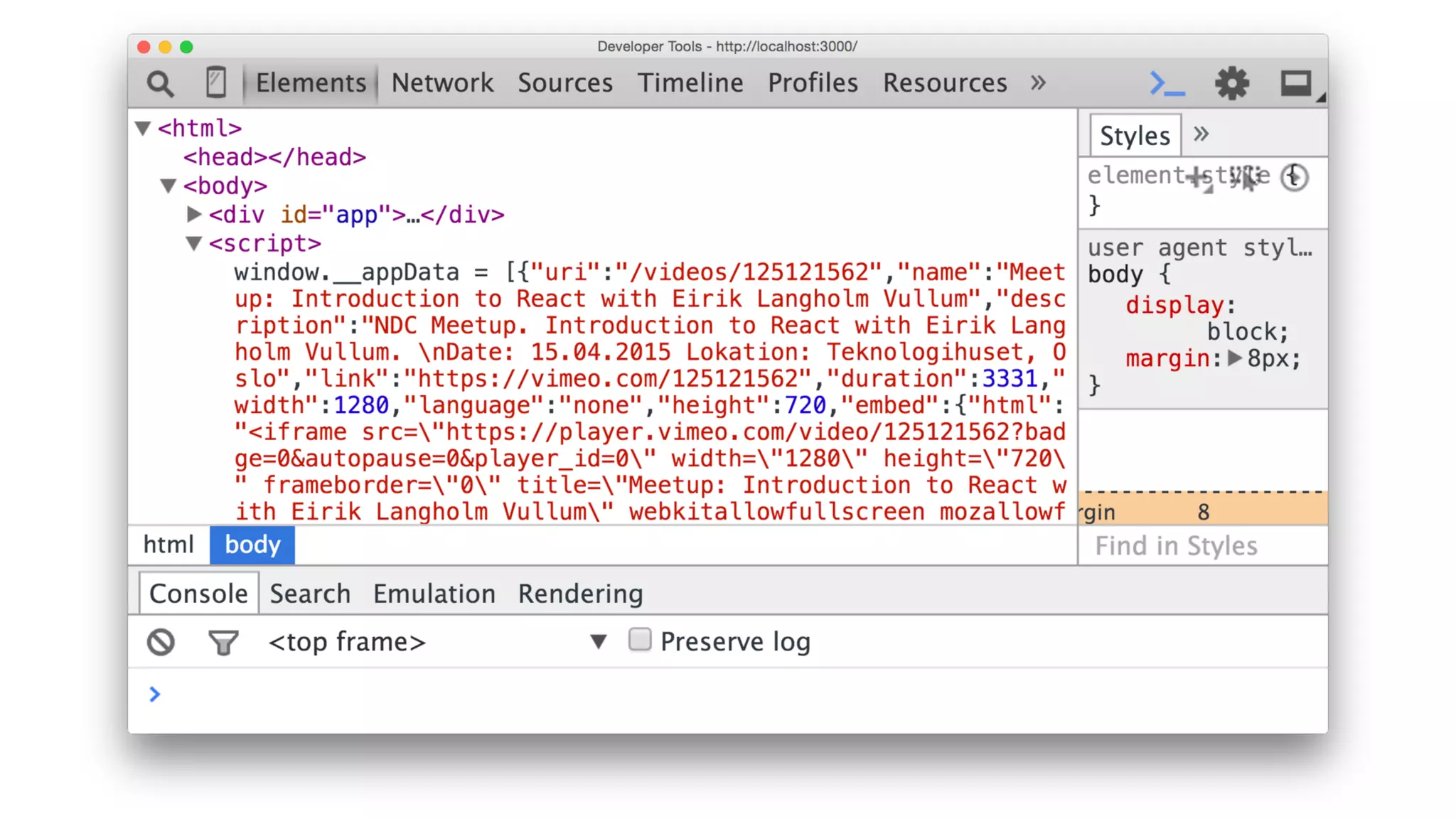Clear console log icon
The height and width of the screenshot is (819, 1456).
161,642
